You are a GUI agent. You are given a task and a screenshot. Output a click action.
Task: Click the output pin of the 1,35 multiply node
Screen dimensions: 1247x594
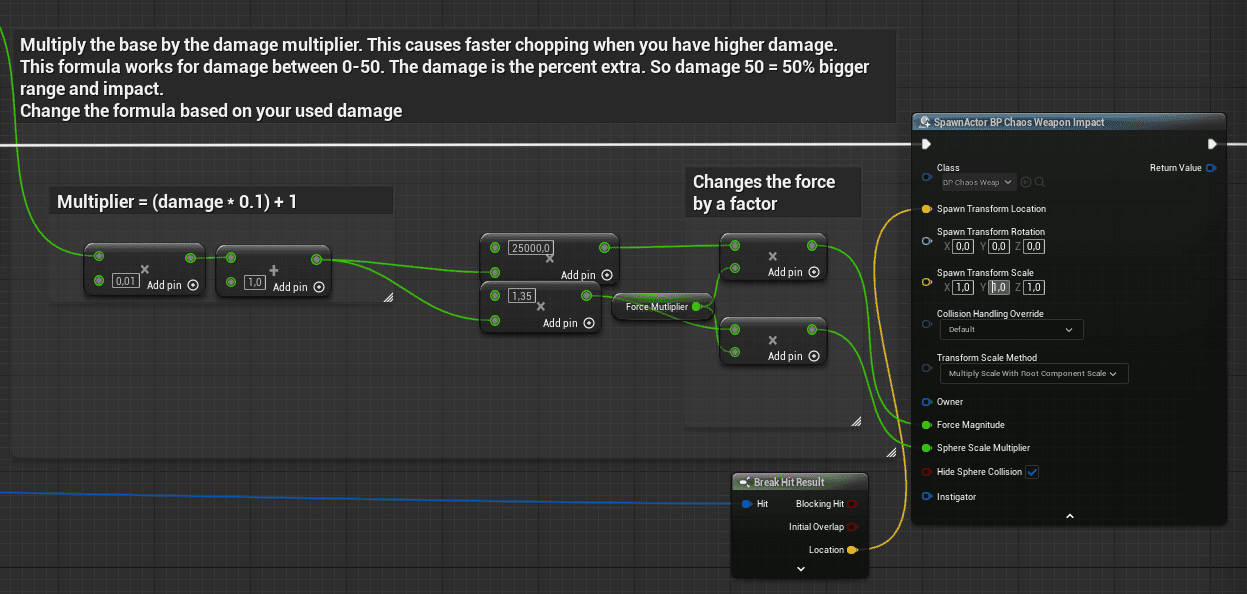pyautogui.click(x=587, y=295)
